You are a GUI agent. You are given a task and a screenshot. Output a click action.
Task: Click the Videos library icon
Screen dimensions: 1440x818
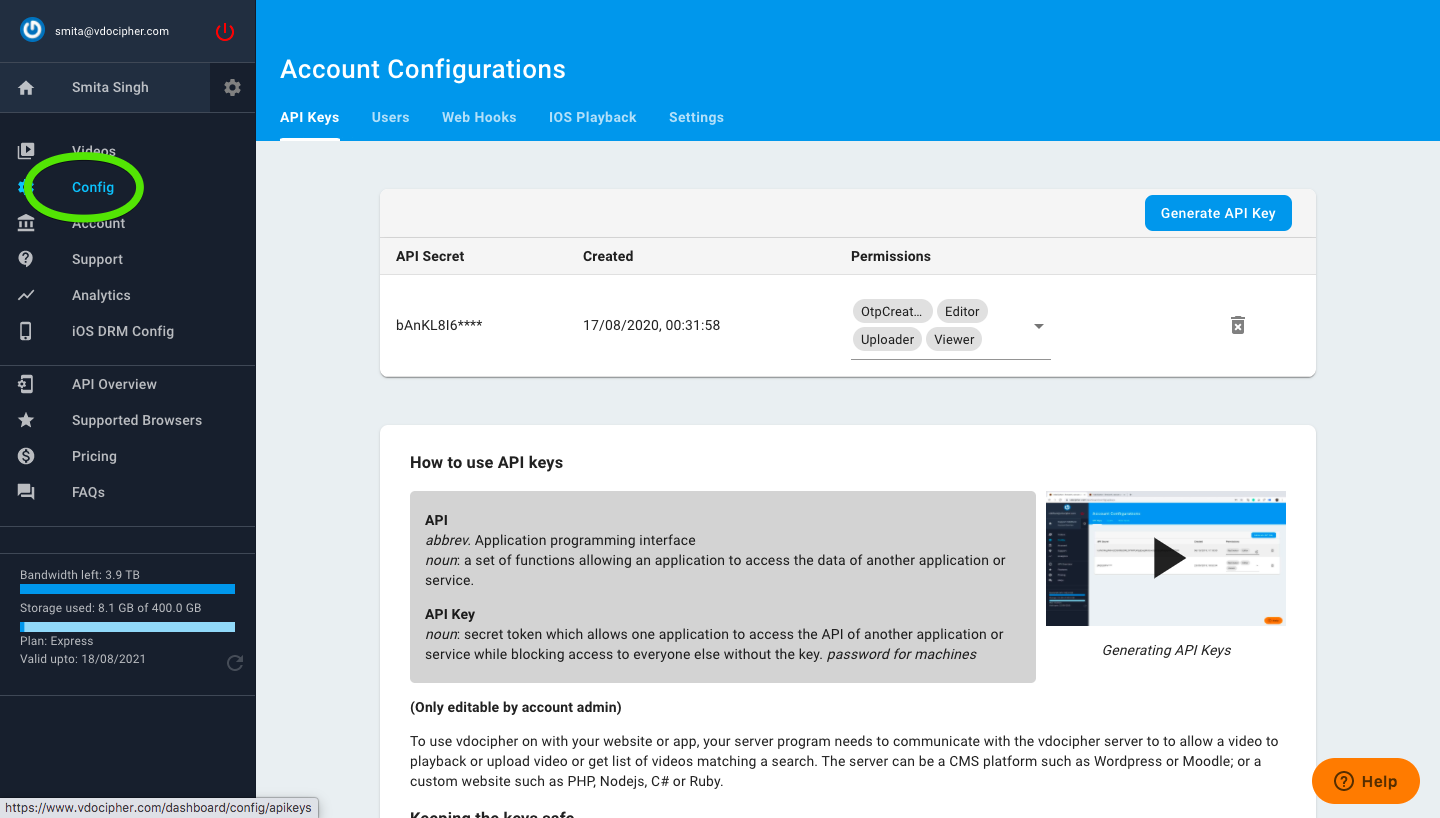(26, 151)
